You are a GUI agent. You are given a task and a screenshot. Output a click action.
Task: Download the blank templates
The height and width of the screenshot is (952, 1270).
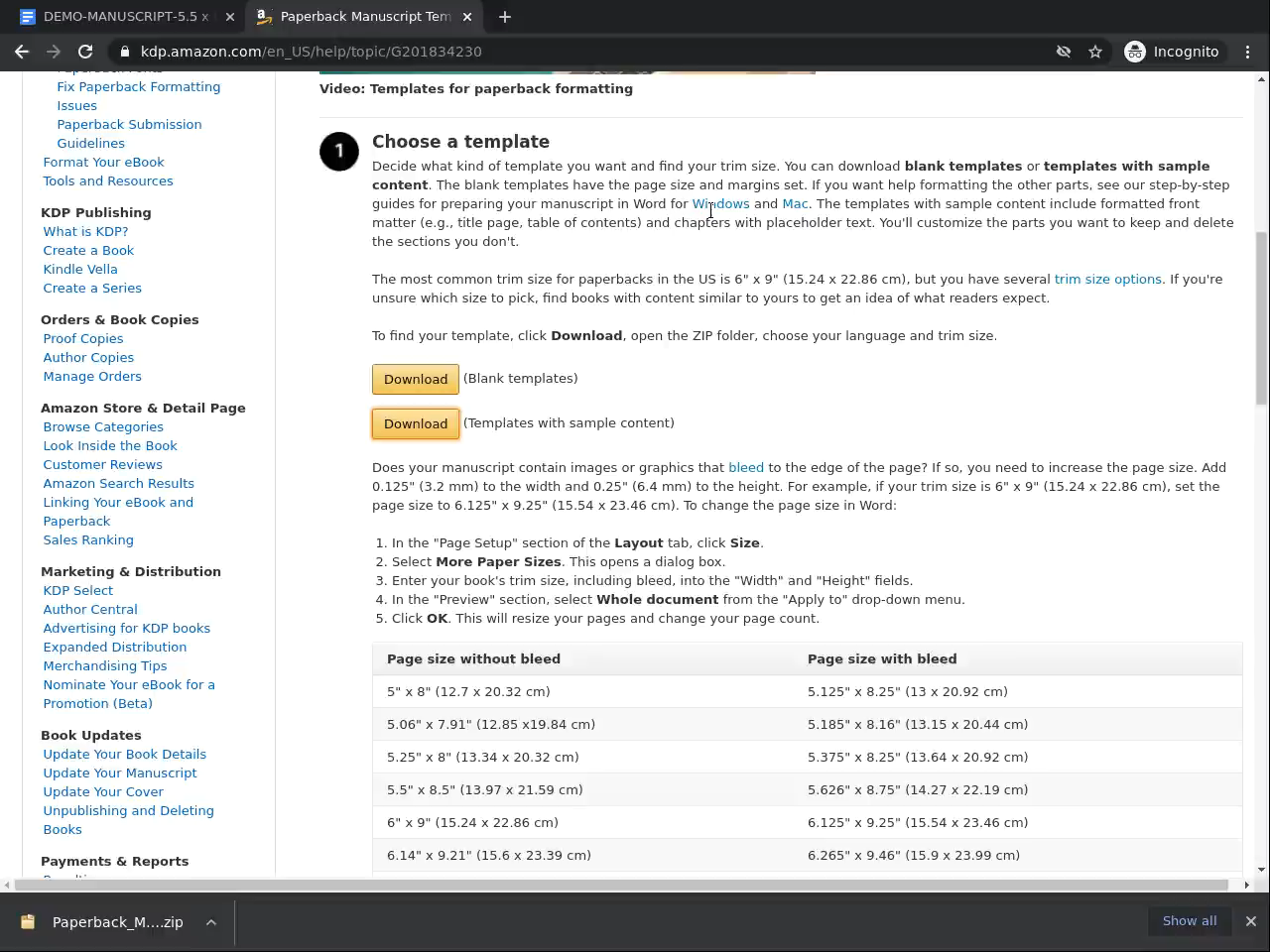click(415, 379)
